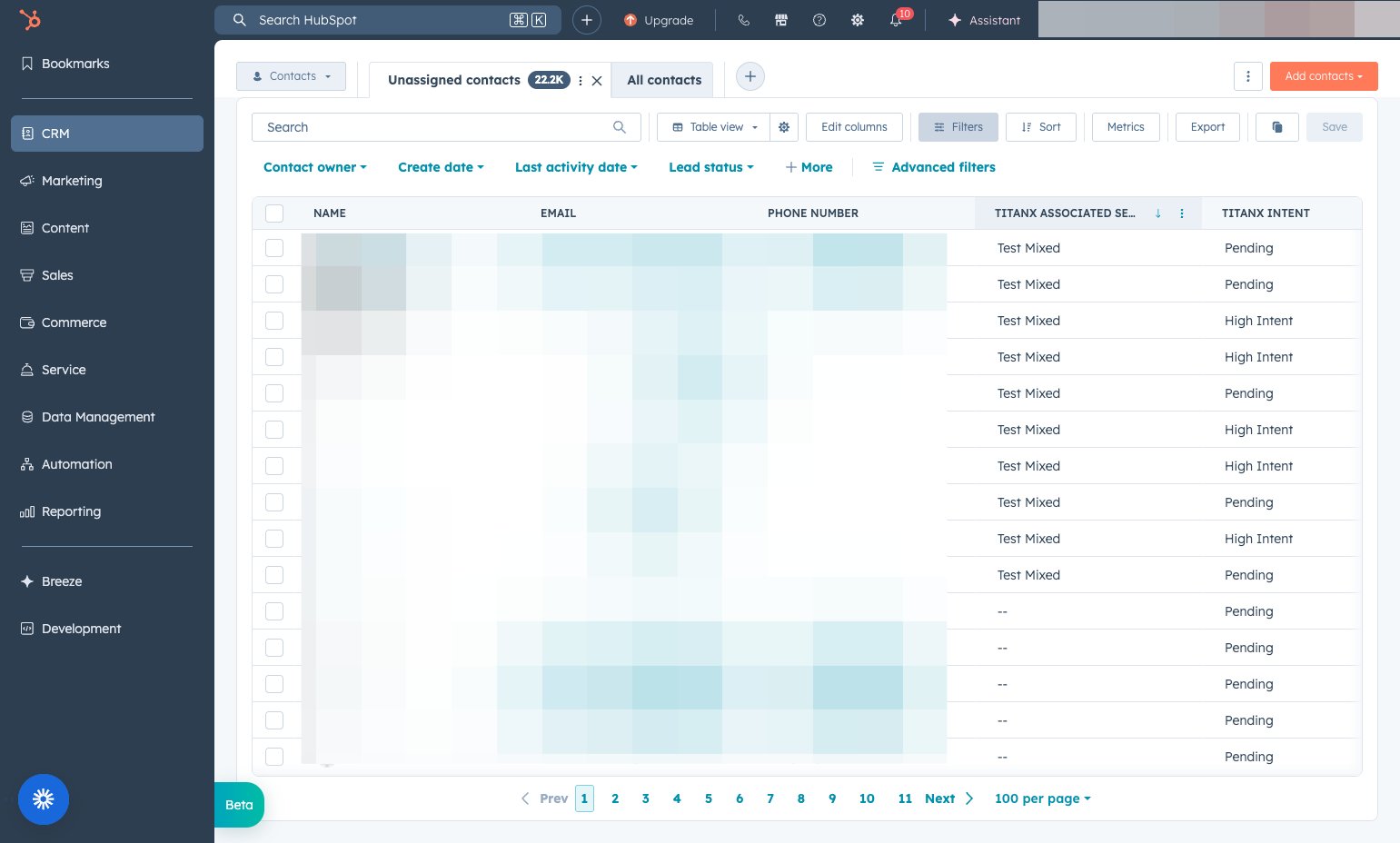Open the quick create plus button in top bar
The width and height of the screenshot is (1400, 843).
pos(587,20)
